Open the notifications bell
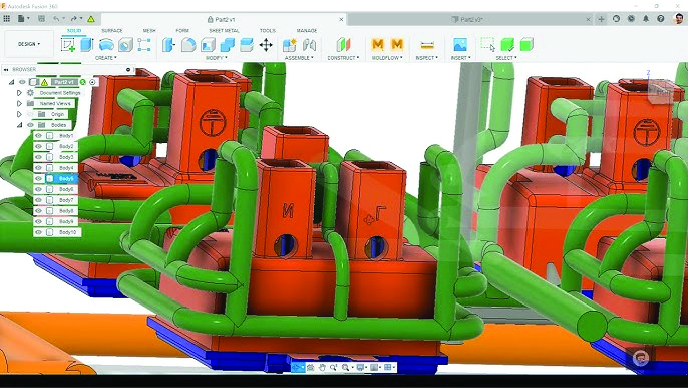Image resolution: width=689 pixels, height=388 pixels. (646, 19)
